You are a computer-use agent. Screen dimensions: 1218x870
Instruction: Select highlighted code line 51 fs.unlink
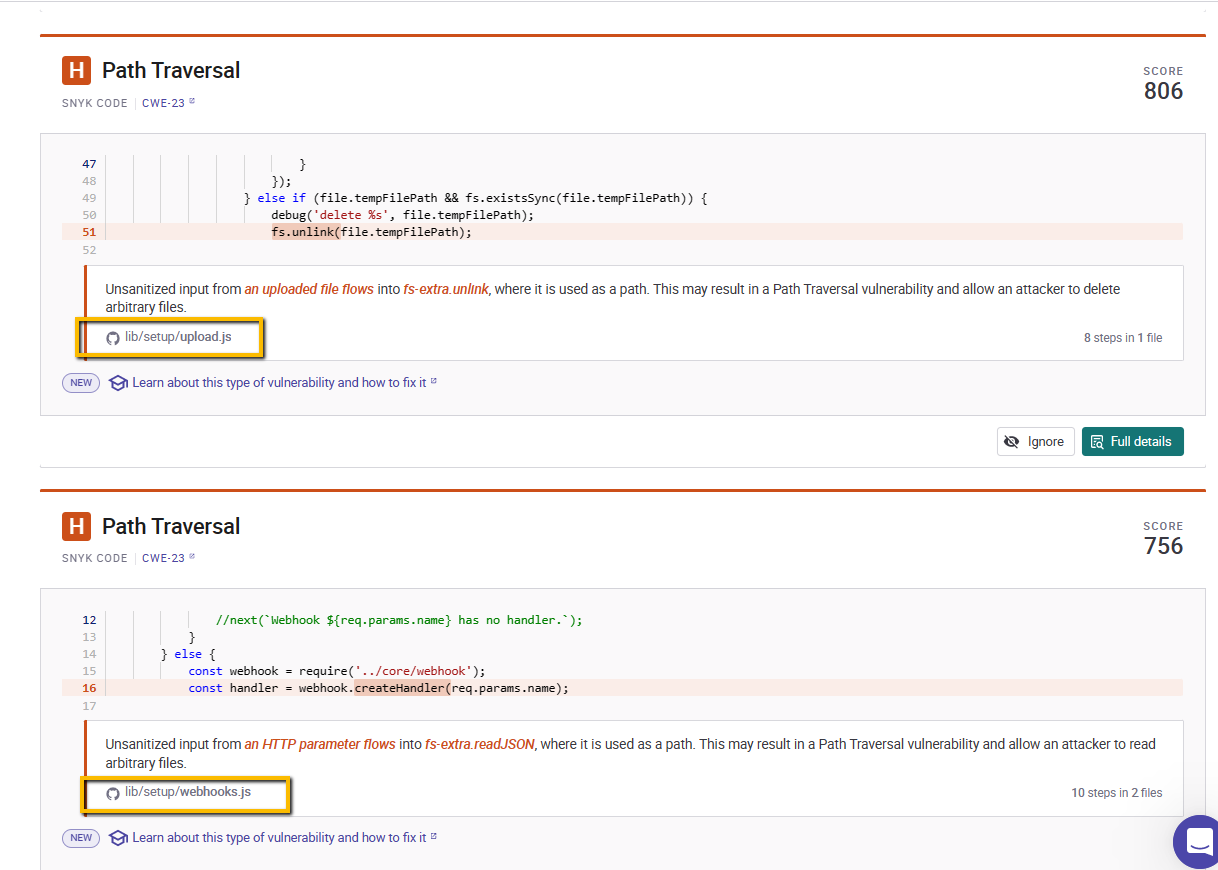click(622, 232)
